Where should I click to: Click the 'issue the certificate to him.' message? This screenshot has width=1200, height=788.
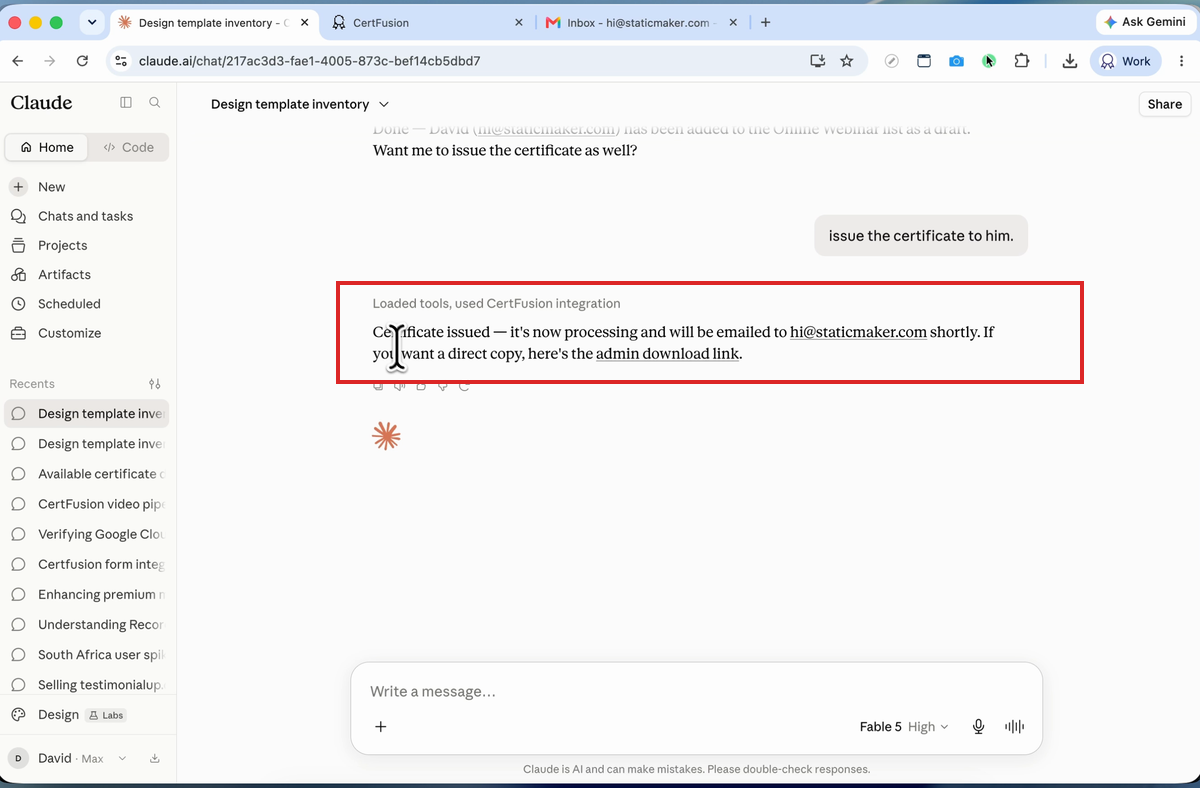click(921, 236)
